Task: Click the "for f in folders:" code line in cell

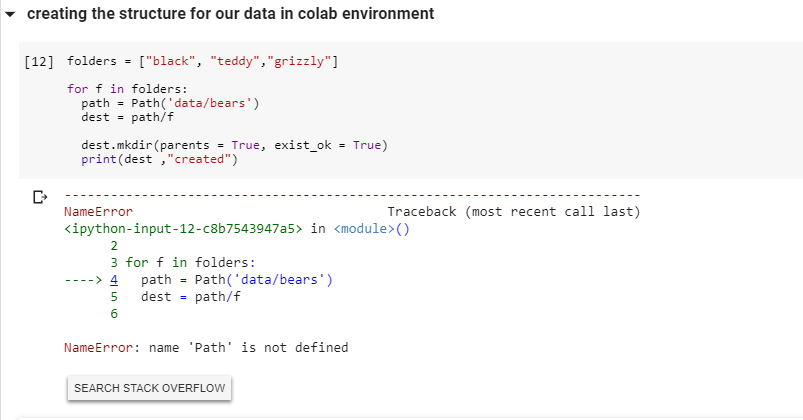Action: [120, 88]
